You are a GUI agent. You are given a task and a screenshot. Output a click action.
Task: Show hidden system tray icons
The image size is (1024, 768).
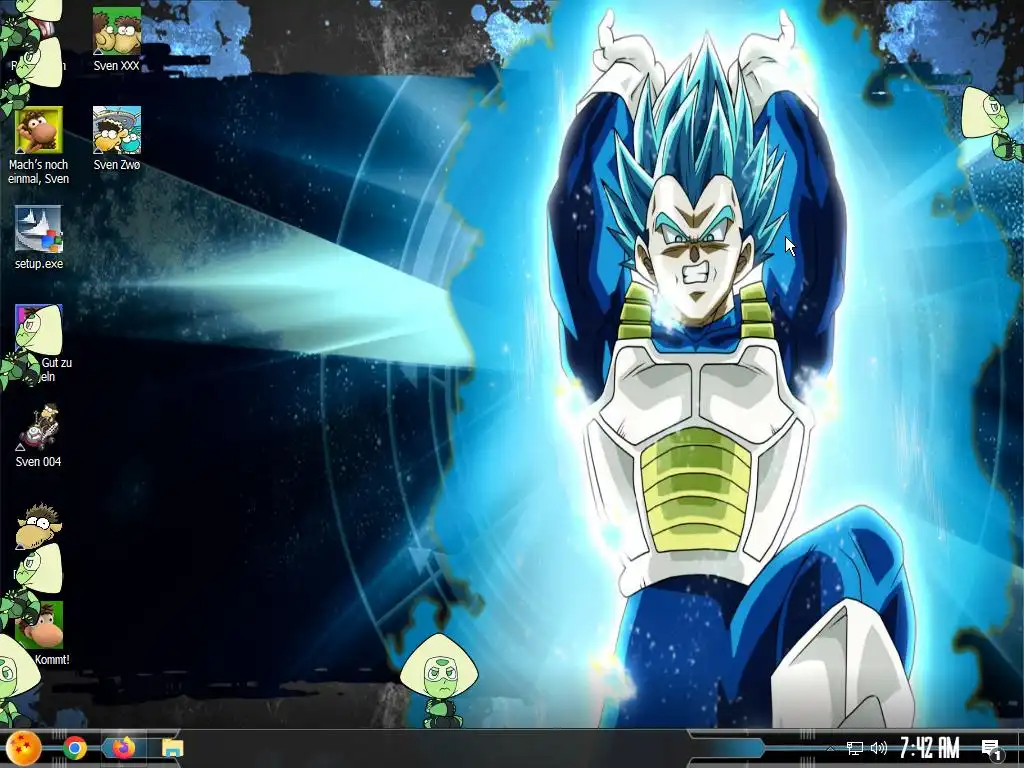coord(830,748)
